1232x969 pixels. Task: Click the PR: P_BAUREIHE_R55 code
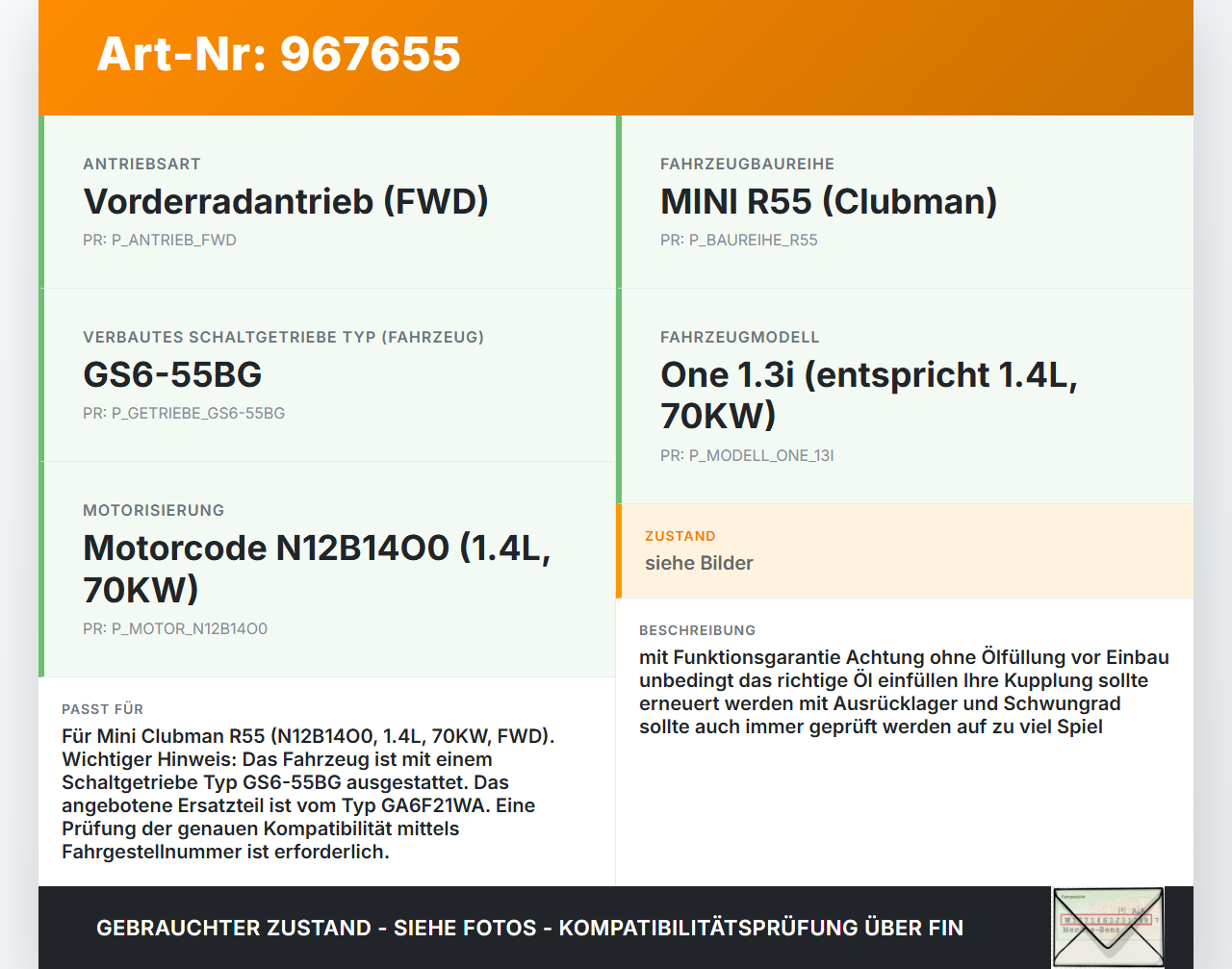click(738, 241)
